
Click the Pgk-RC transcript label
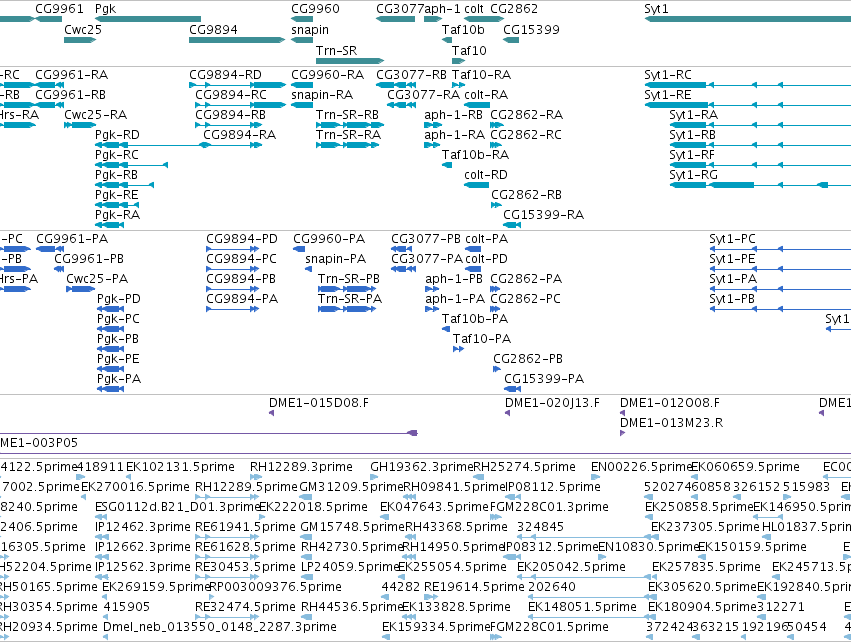(x=117, y=155)
